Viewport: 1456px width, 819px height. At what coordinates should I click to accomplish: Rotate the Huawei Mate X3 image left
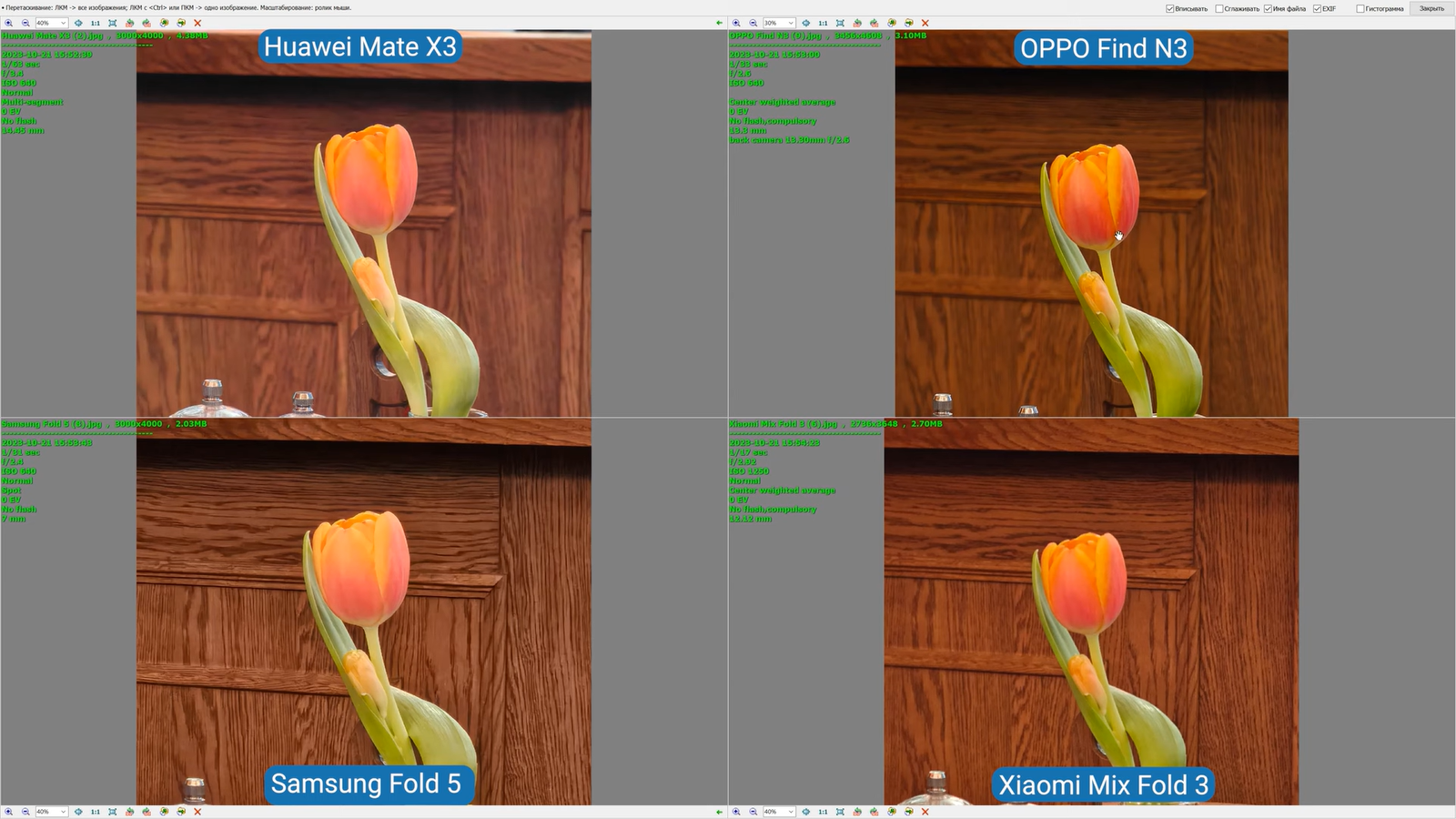coord(129,23)
